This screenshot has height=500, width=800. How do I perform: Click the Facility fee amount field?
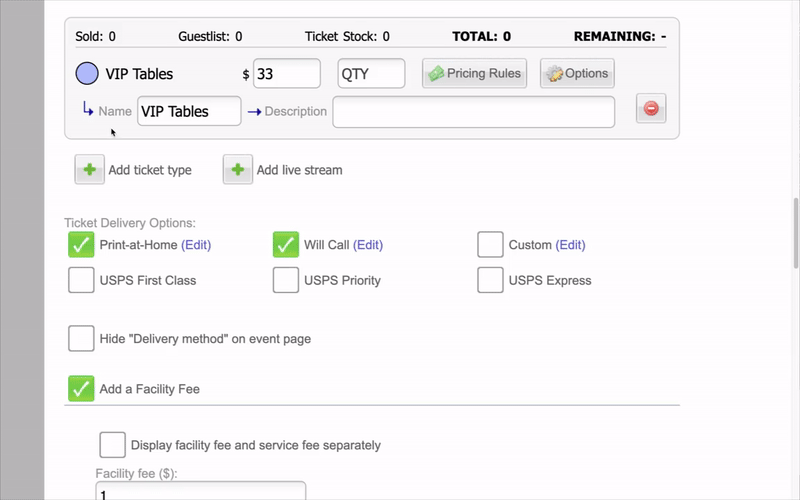click(201, 491)
